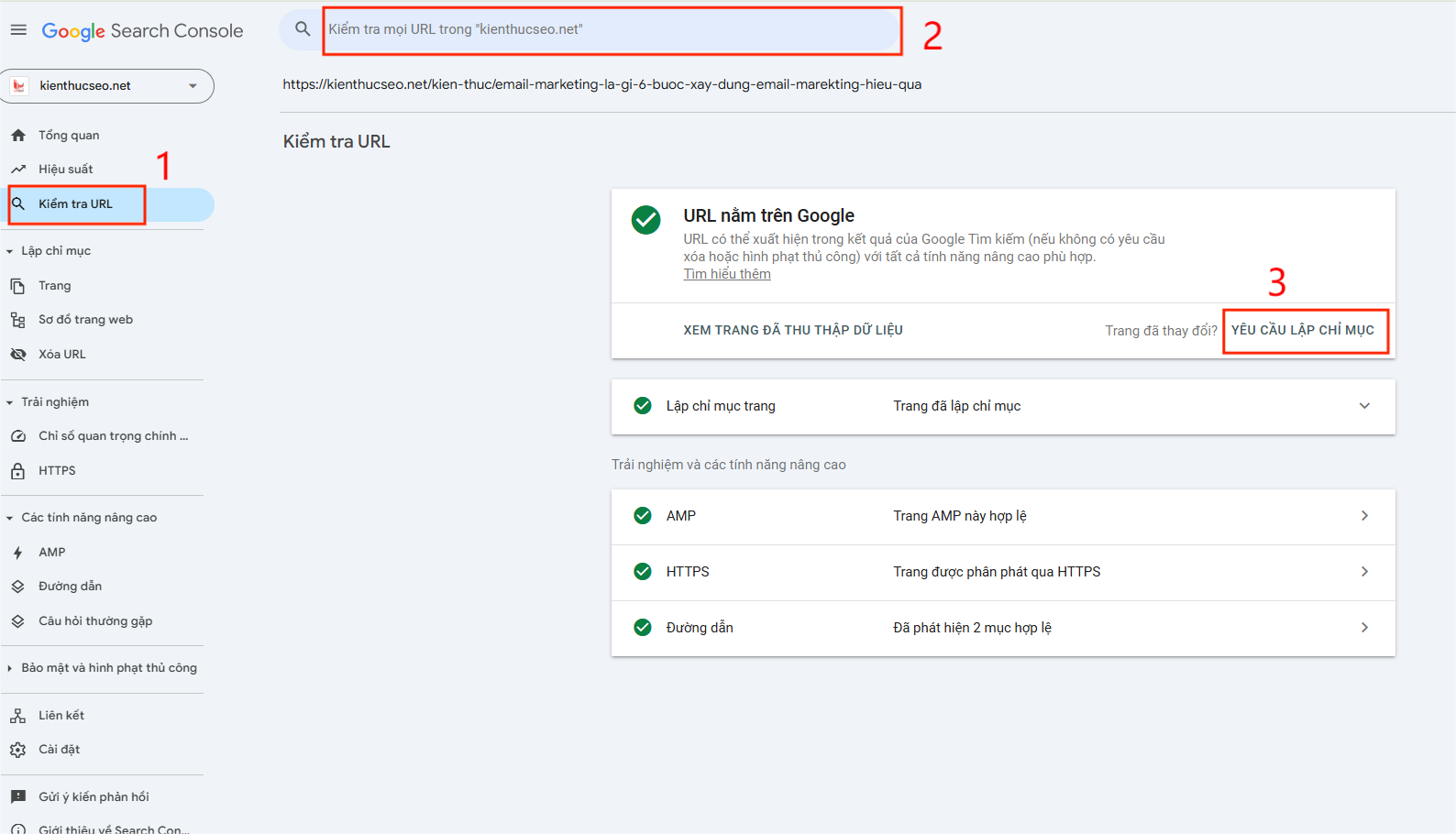
Task: Click the gear icon beside Cài đặt
Action: [x=18, y=750]
